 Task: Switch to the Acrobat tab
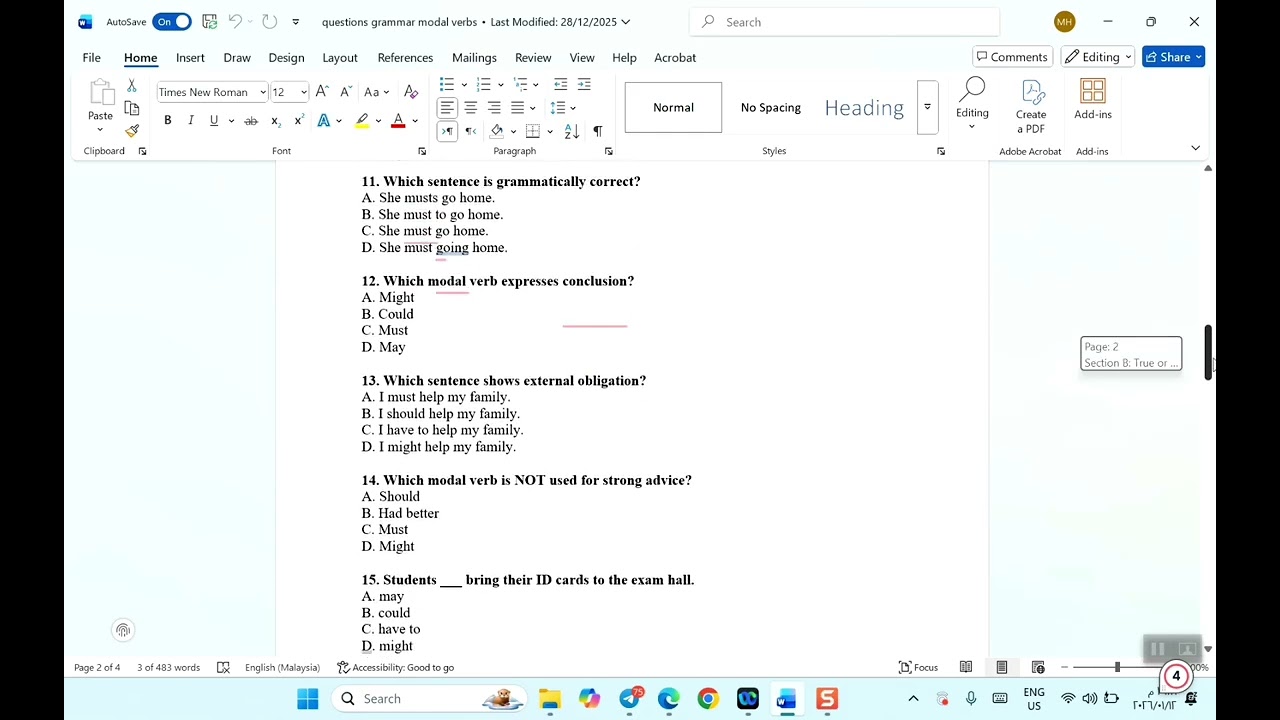[x=675, y=57]
